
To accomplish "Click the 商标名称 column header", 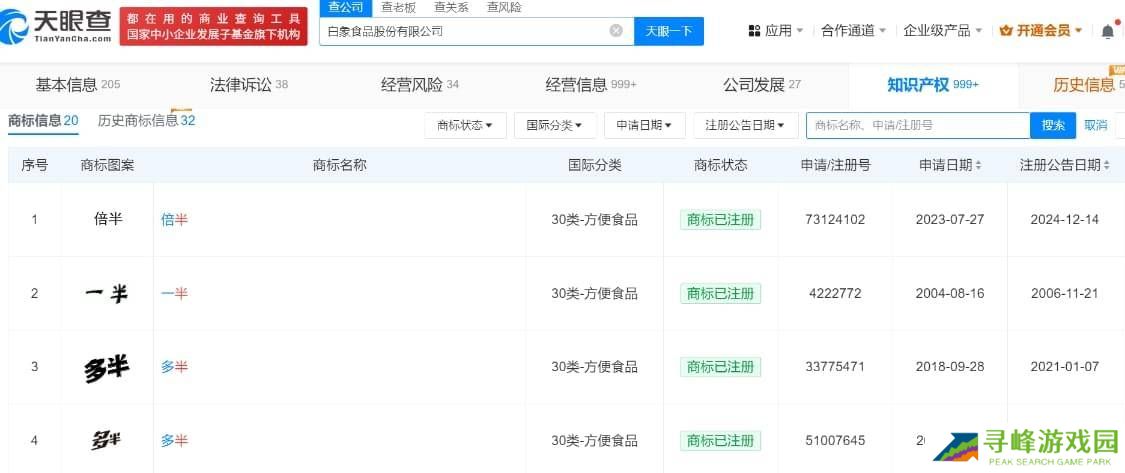I will point(339,165).
